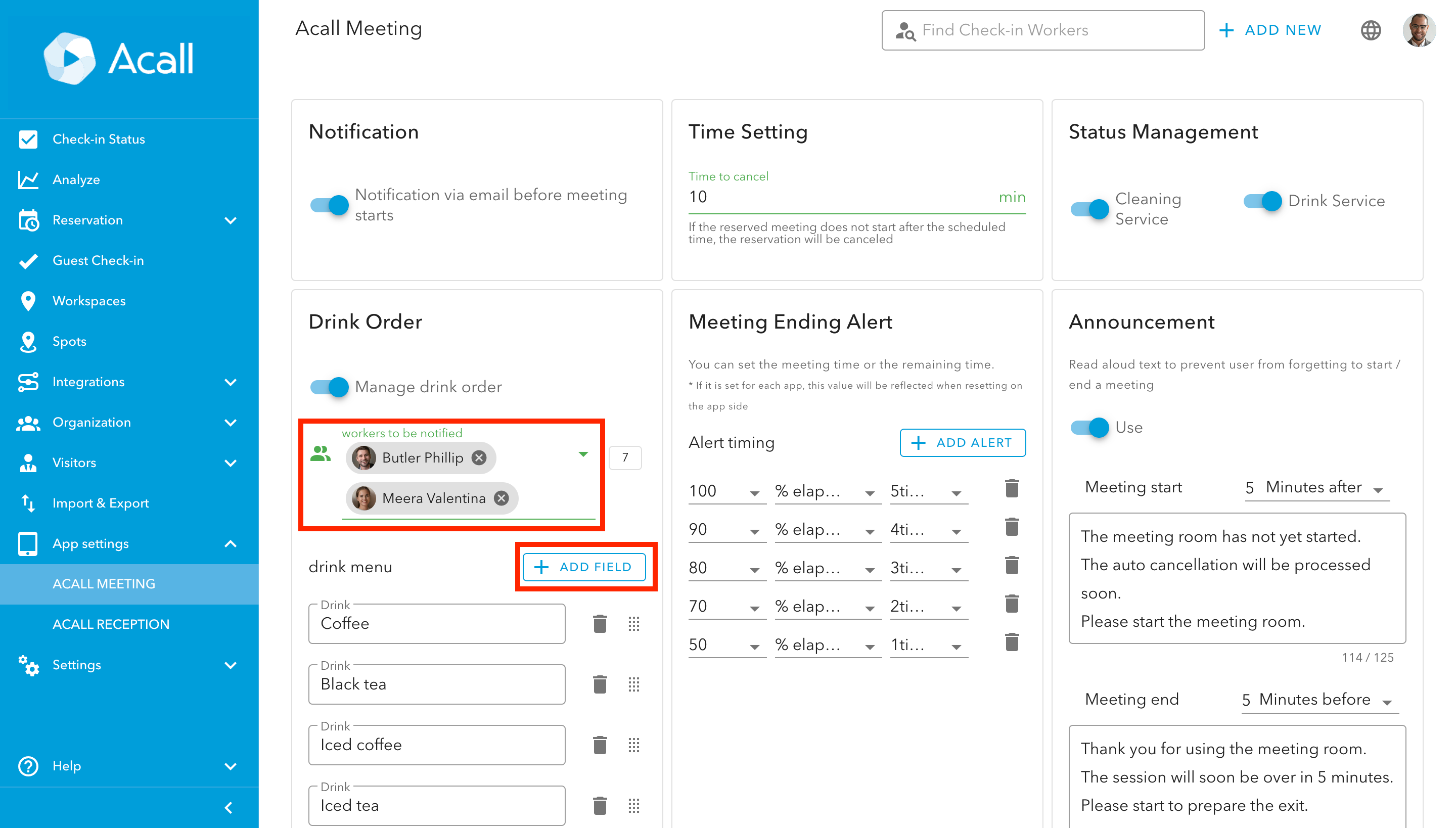The height and width of the screenshot is (828, 1456).
Task: Open ACALL RECEPTION settings
Action: tap(111, 624)
